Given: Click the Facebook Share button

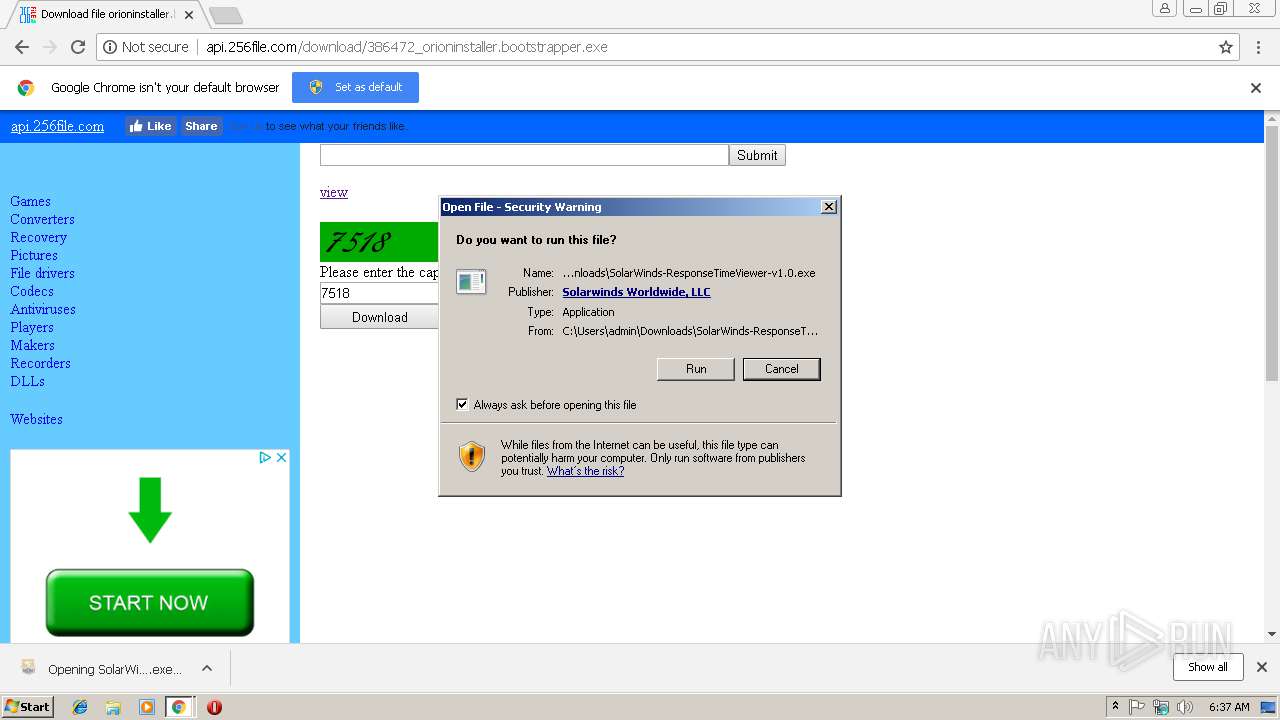Looking at the screenshot, I should pyautogui.click(x=201, y=126).
